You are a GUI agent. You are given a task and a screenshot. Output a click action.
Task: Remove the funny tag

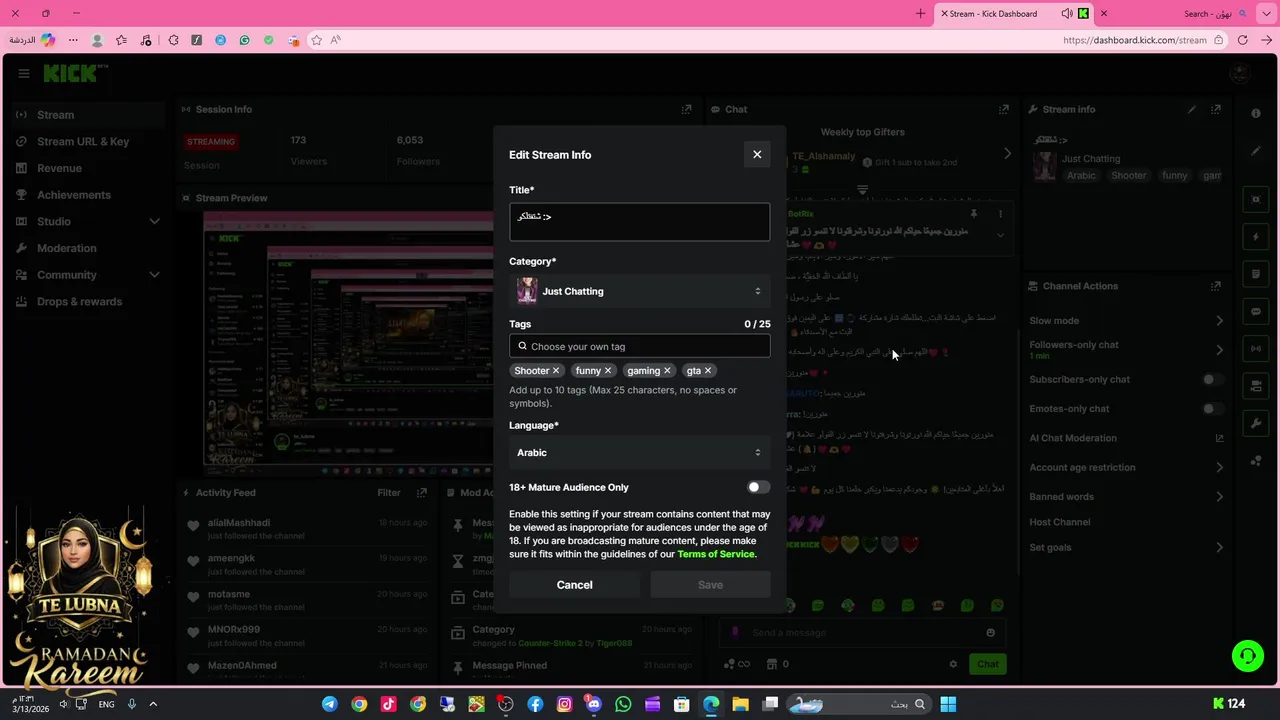point(607,371)
